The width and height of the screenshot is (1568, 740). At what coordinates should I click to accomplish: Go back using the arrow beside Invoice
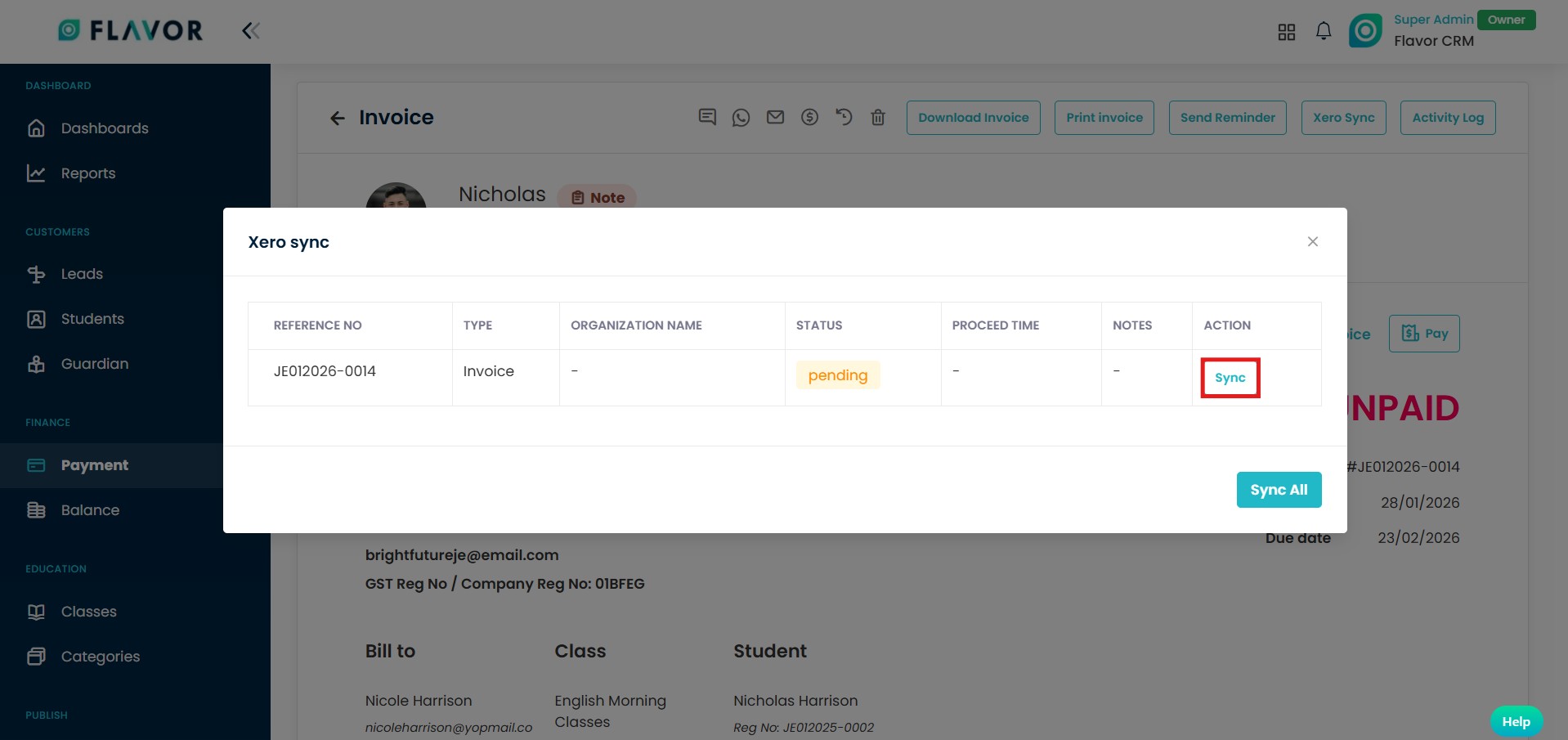tap(337, 119)
